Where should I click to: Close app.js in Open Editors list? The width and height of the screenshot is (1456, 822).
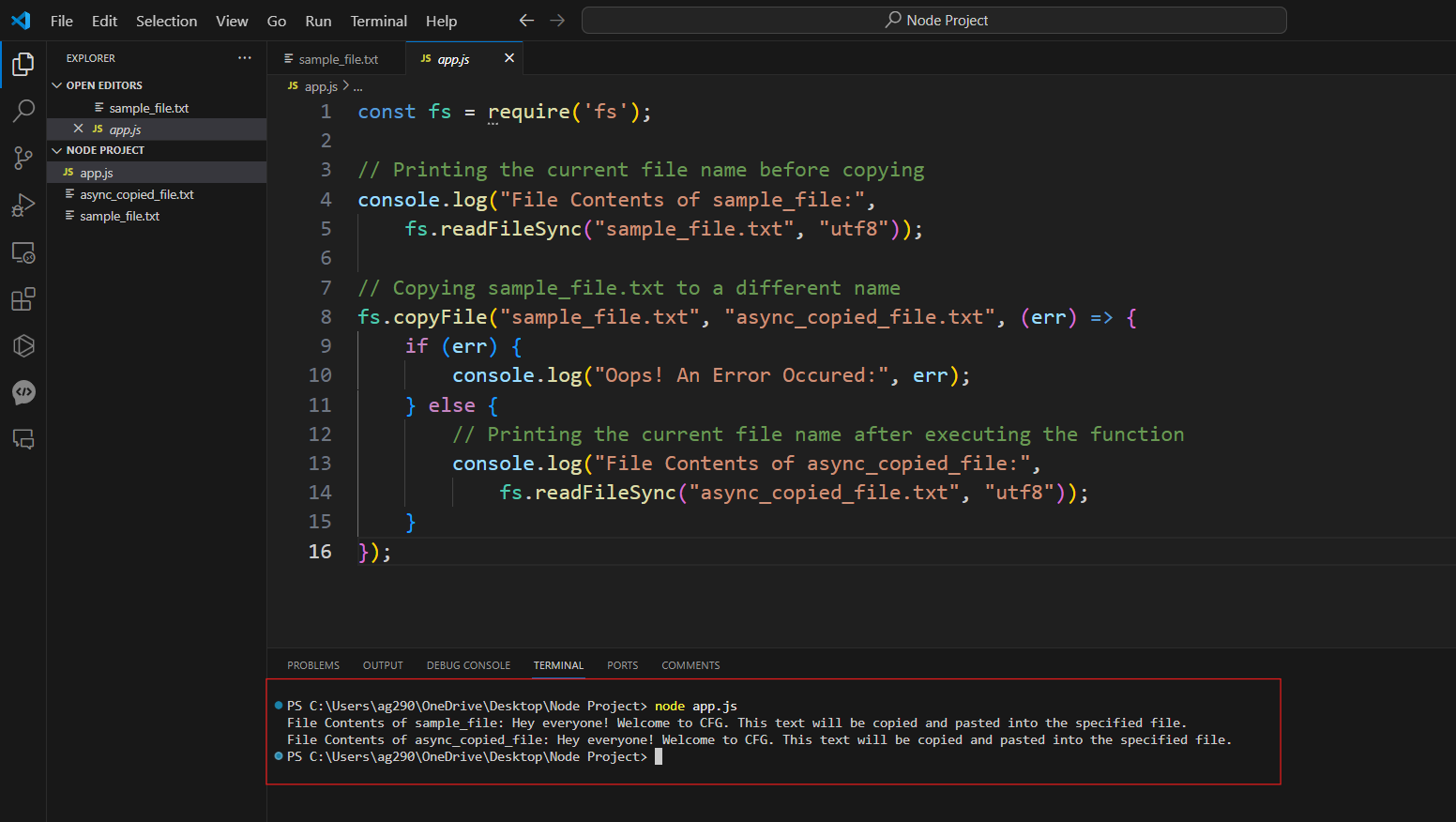78,129
